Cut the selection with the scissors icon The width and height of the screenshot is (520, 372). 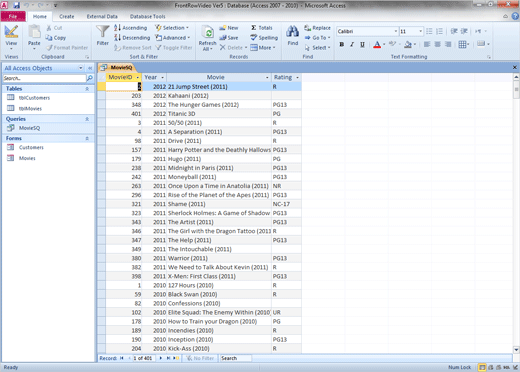click(x=54, y=28)
